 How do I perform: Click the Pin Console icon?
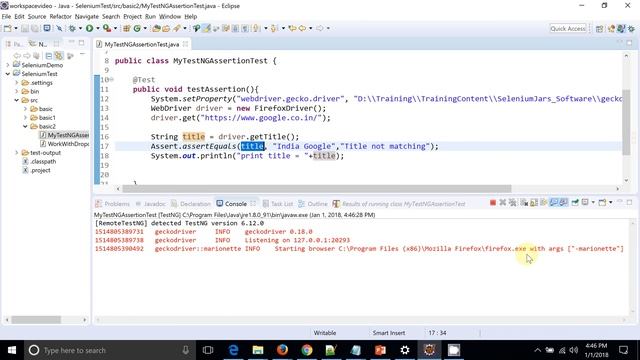[575, 202]
